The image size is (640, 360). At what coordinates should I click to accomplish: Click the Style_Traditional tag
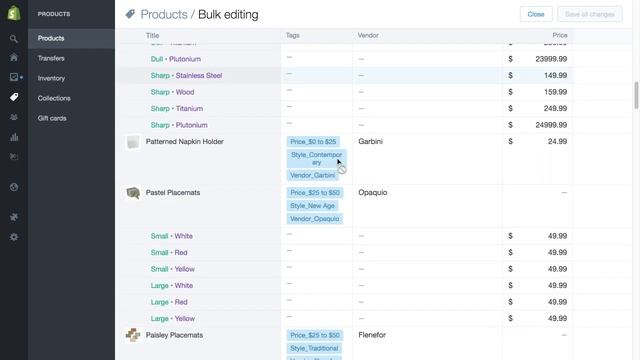click(314, 348)
